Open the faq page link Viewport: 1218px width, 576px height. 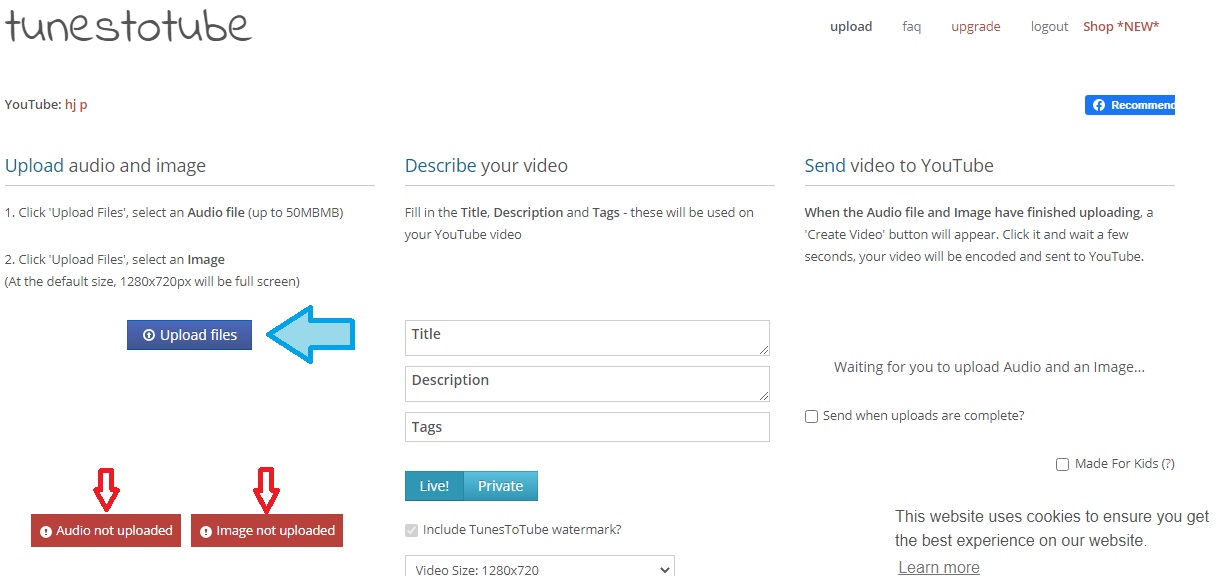[x=911, y=27]
